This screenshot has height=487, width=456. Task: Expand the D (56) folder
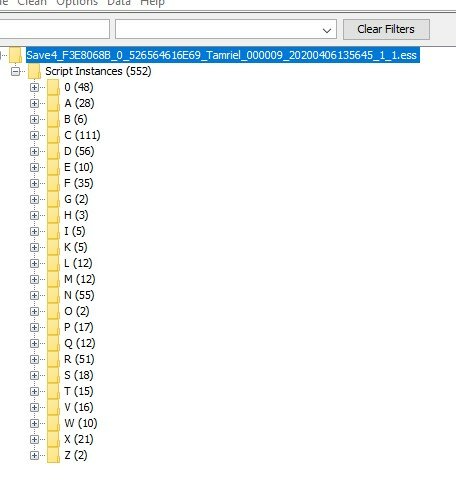(34, 151)
